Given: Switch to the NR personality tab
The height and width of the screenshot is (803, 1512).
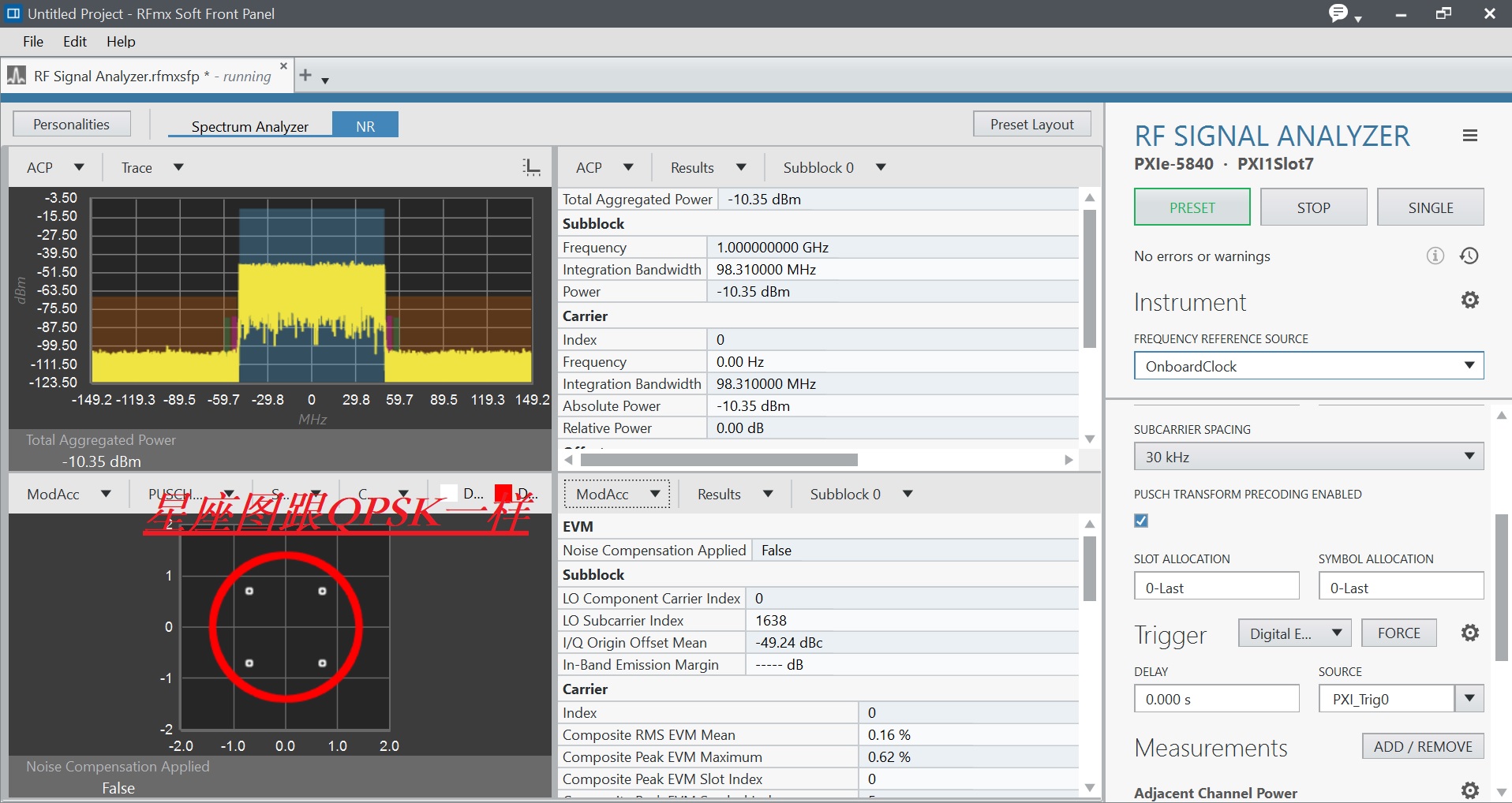Looking at the screenshot, I should point(365,125).
